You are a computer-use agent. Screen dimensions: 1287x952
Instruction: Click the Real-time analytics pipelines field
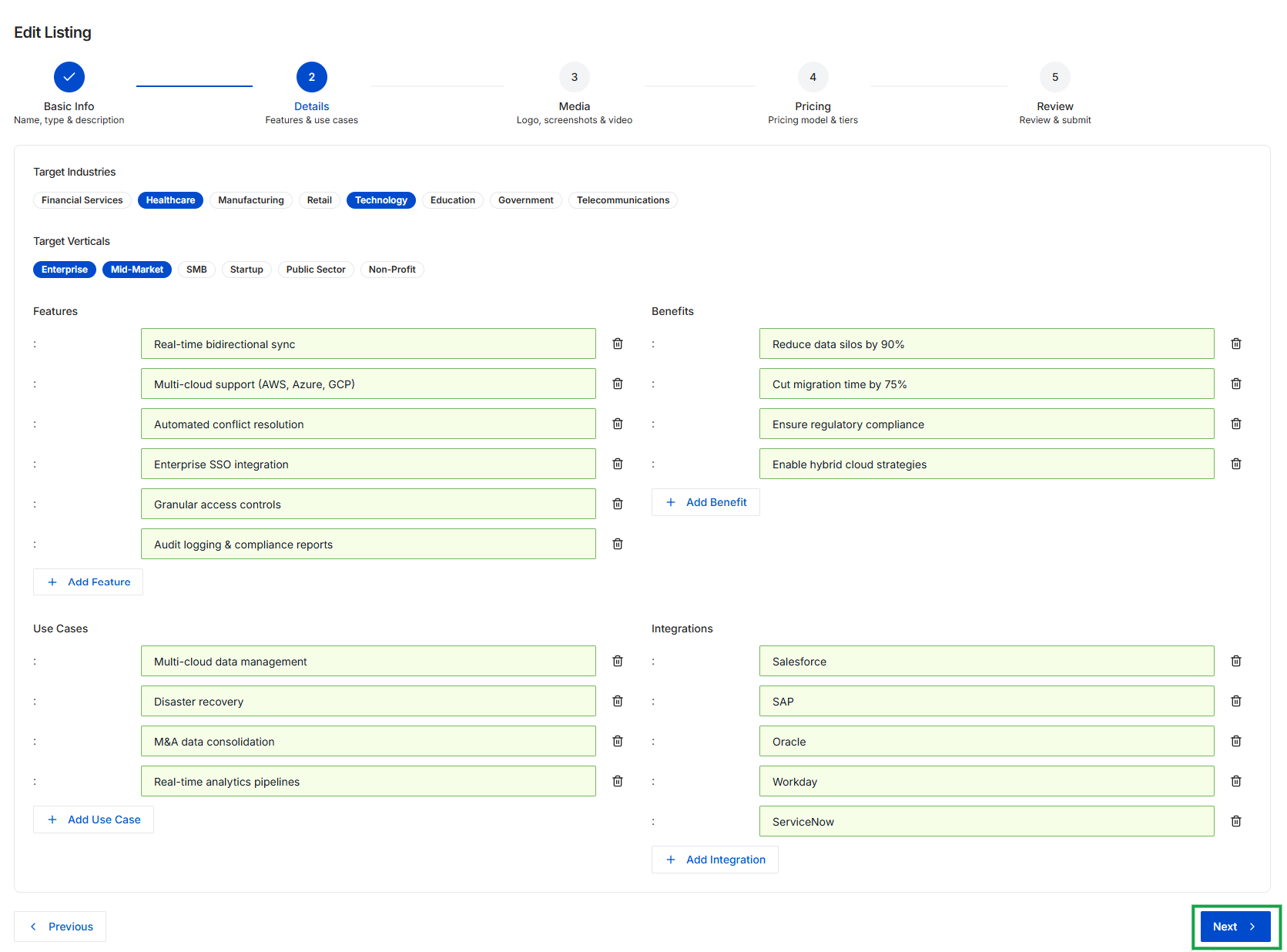tap(368, 781)
